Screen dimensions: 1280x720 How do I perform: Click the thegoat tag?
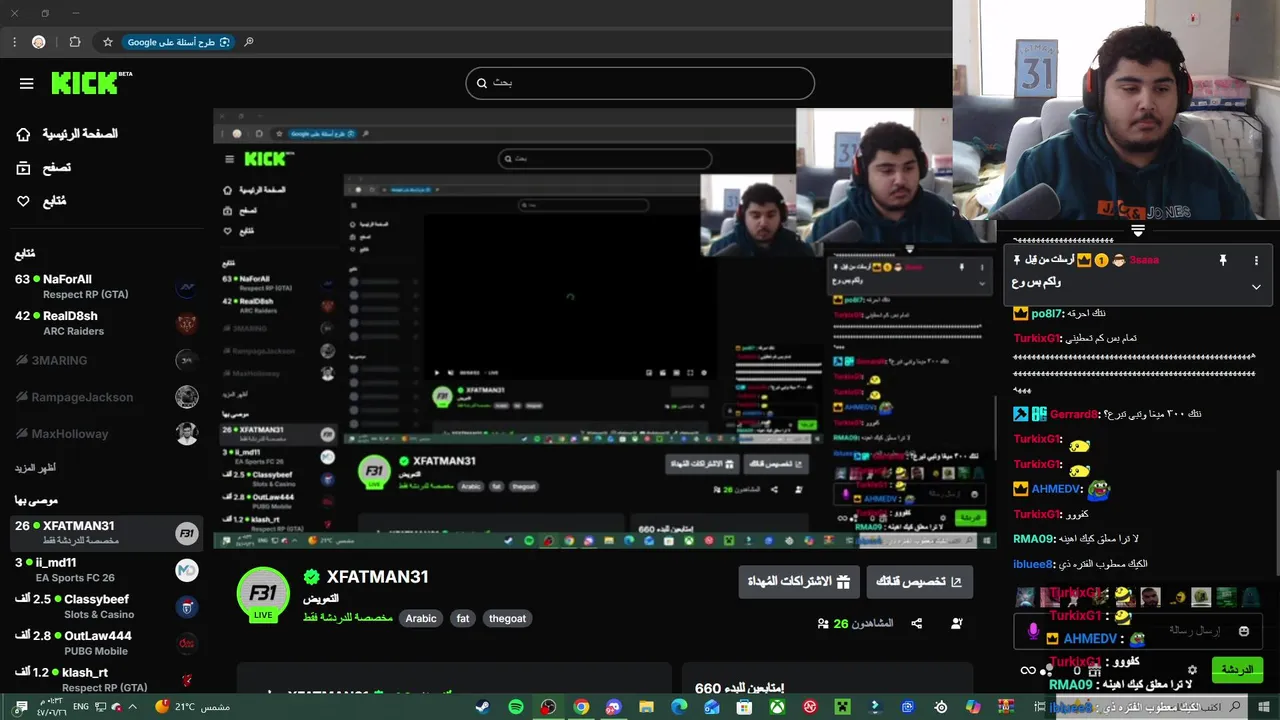[x=507, y=619]
